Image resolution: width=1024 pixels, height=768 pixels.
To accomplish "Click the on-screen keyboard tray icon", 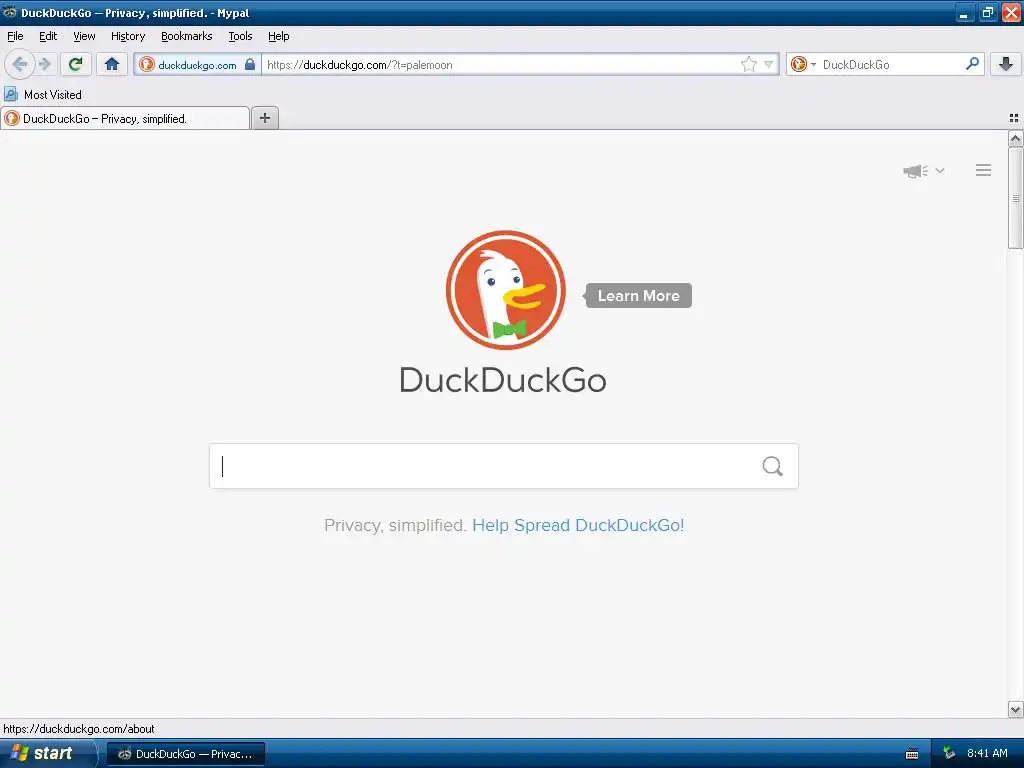I will click(912, 754).
